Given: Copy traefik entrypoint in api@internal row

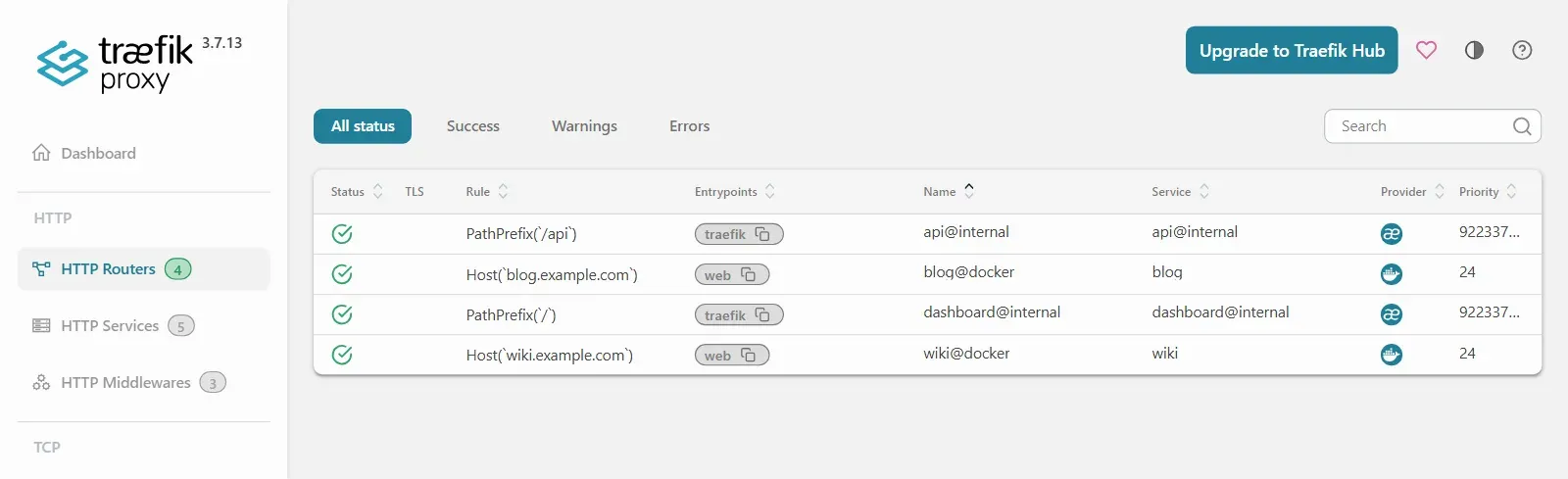Looking at the screenshot, I should pyautogui.click(x=762, y=234).
